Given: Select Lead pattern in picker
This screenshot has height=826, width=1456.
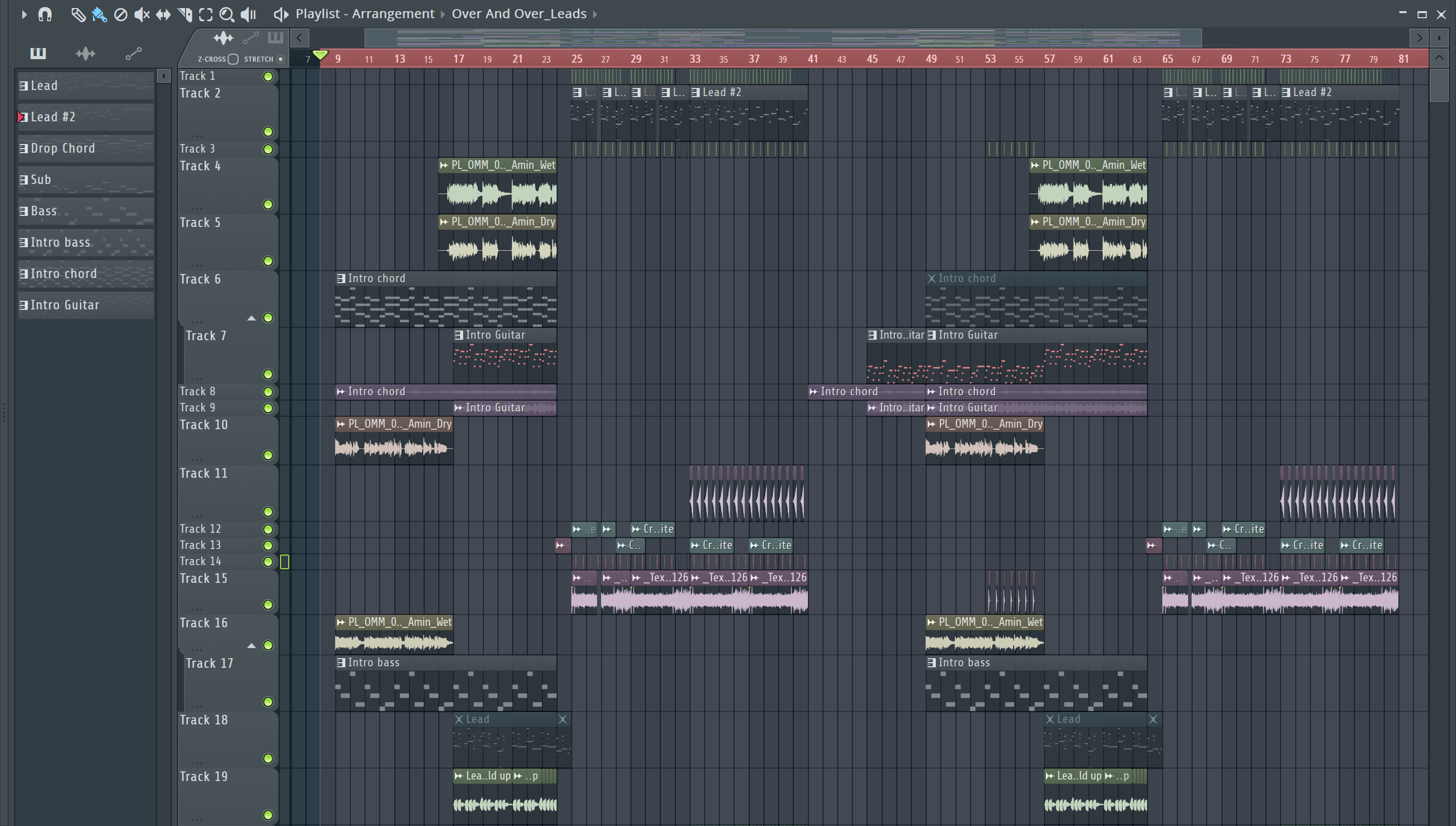Looking at the screenshot, I should pyautogui.click(x=85, y=85).
